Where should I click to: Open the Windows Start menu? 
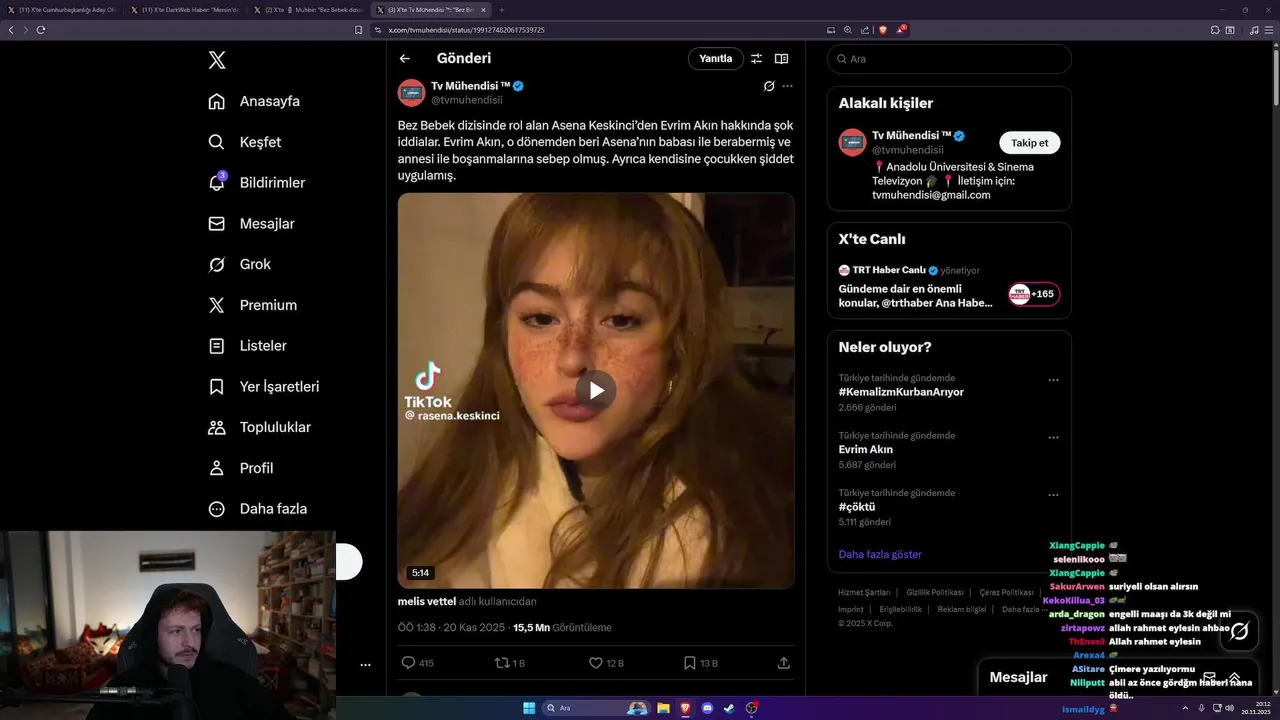(x=529, y=708)
